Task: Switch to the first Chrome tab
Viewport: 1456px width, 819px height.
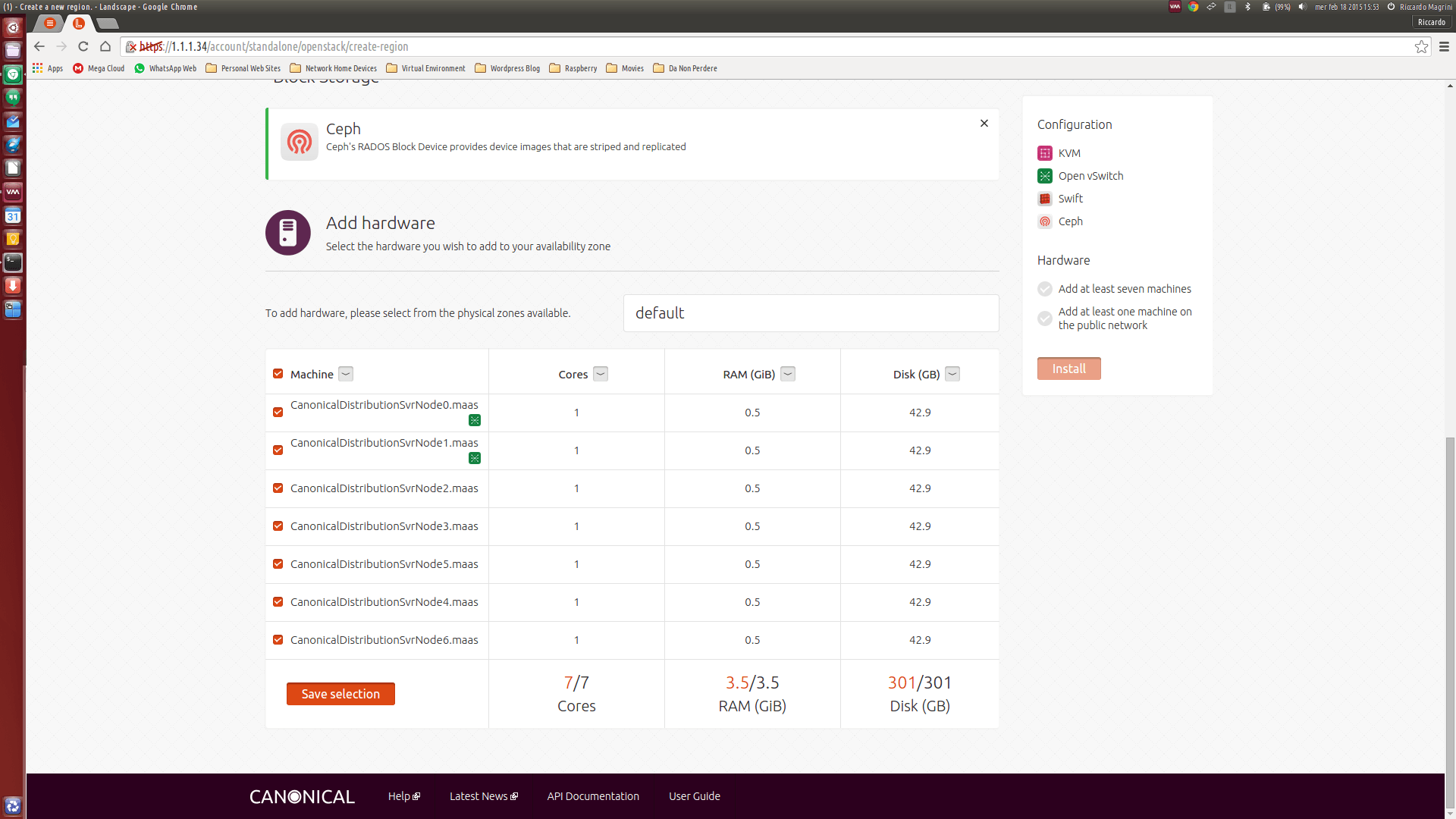Action: coord(49,24)
